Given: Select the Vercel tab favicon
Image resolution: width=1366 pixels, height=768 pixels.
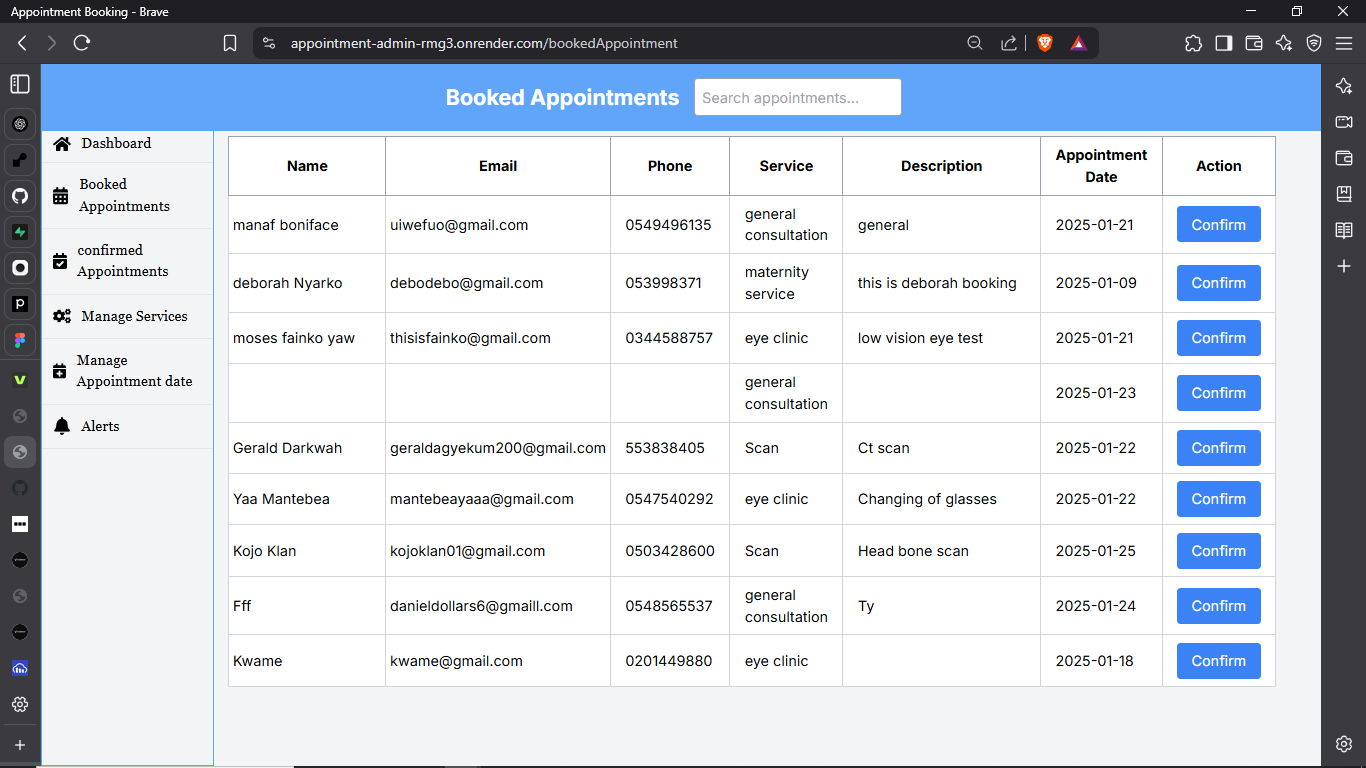Looking at the screenshot, I should pyautogui.click(x=19, y=379).
